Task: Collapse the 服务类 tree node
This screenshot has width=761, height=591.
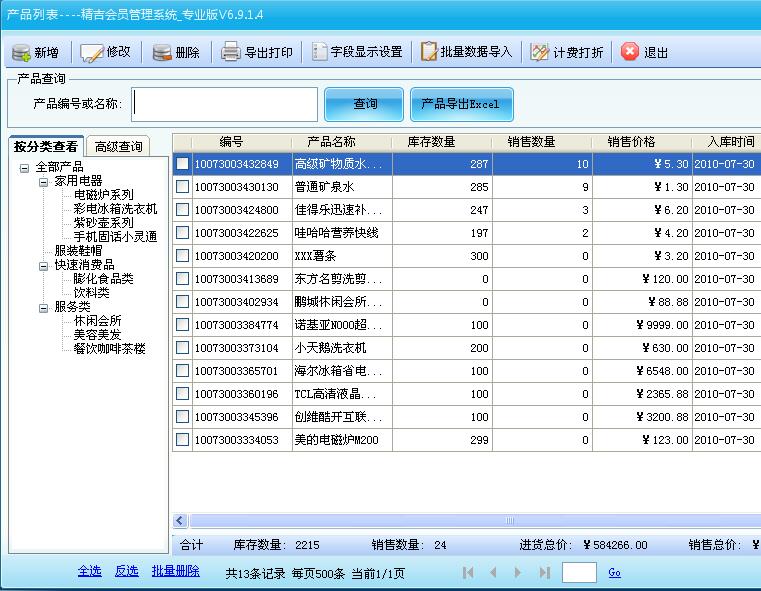Action: [x=43, y=308]
